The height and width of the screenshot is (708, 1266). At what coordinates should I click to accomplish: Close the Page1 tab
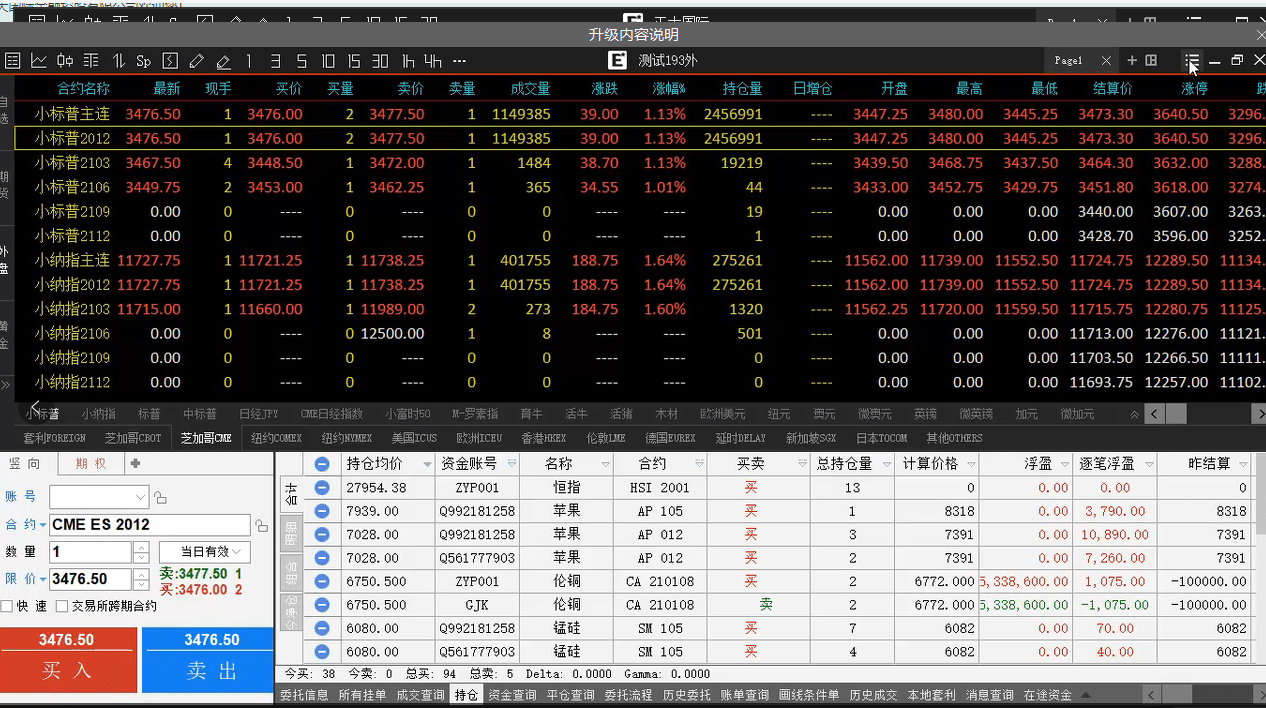[1106, 61]
